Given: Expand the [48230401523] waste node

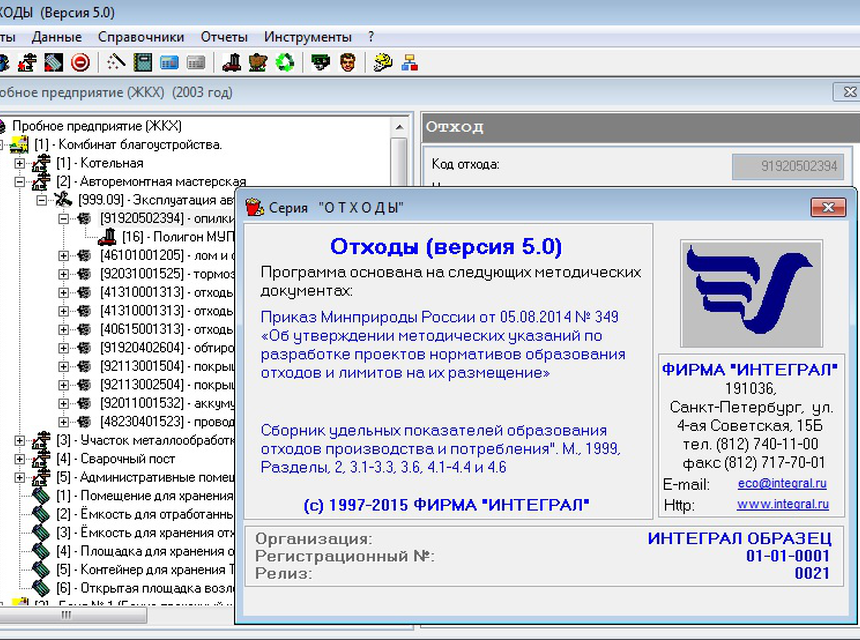Looking at the screenshot, I should (64, 422).
